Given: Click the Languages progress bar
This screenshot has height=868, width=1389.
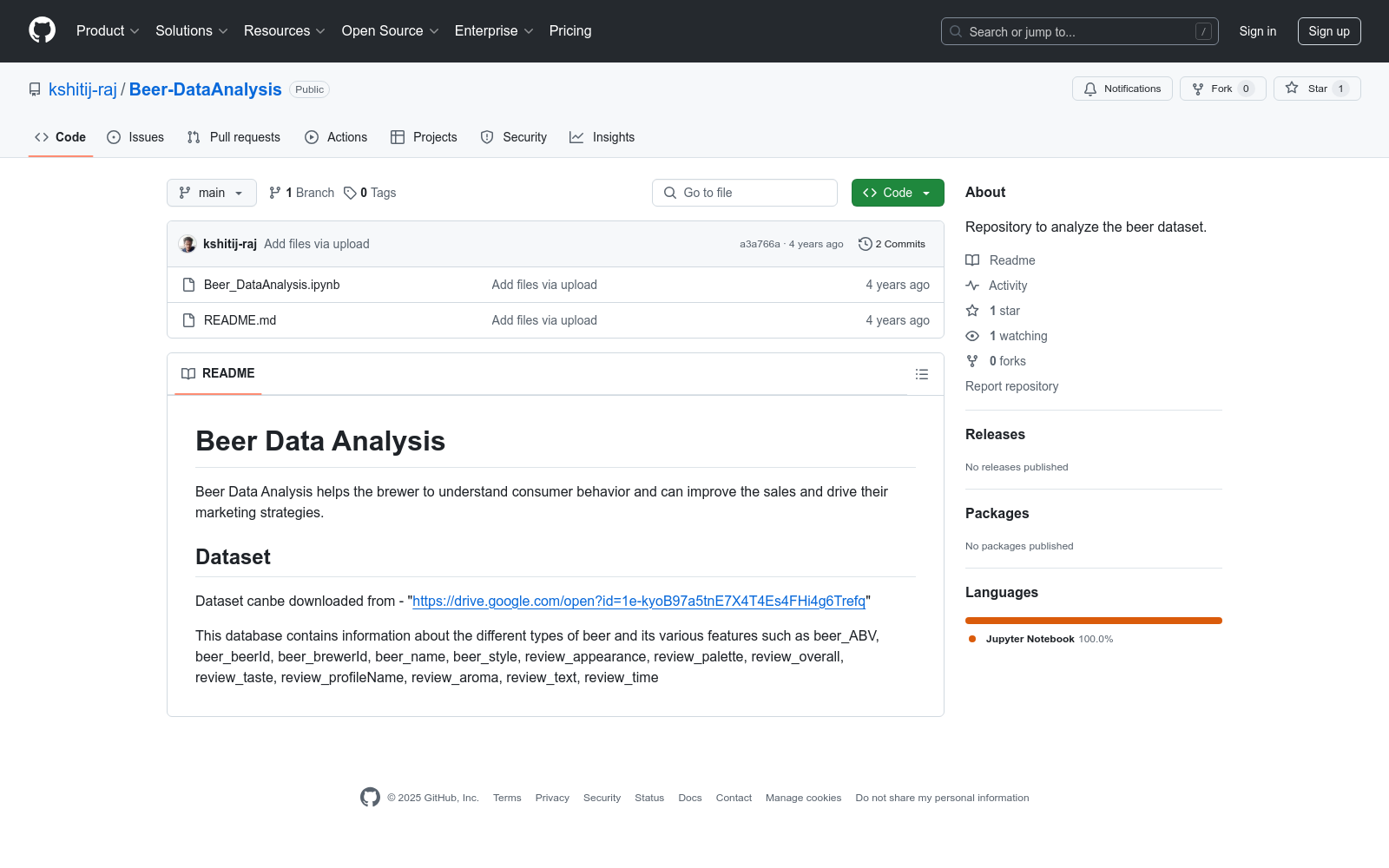Looking at the screenshot, I should point(1094,621).
